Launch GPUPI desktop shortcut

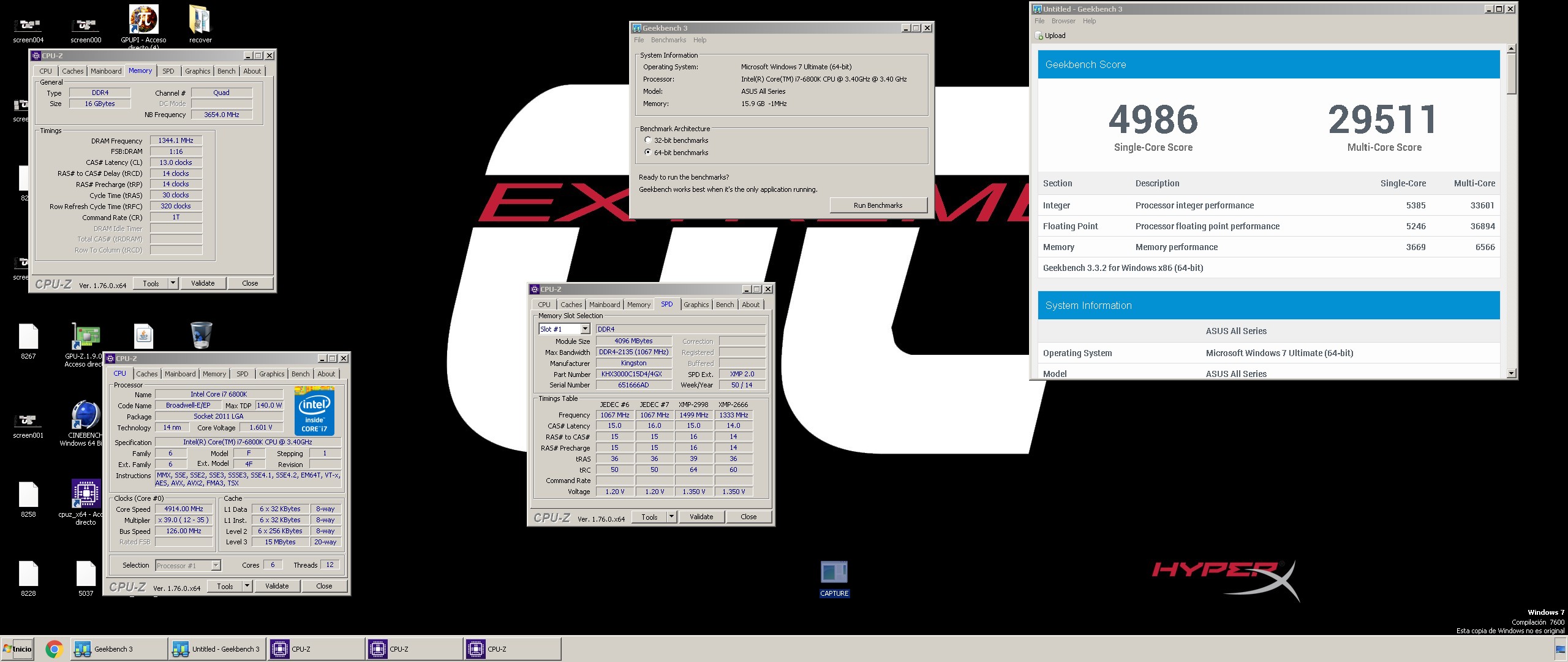coord(144,26)
